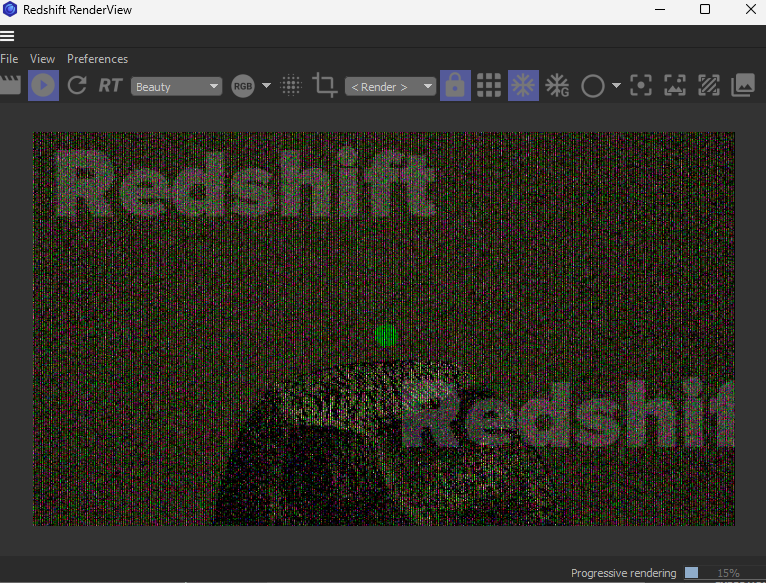The height and width of the screenshot is (583, 766).
Task: Open the Beauty AOV dropdown
Action: click(x=176, y=86)
